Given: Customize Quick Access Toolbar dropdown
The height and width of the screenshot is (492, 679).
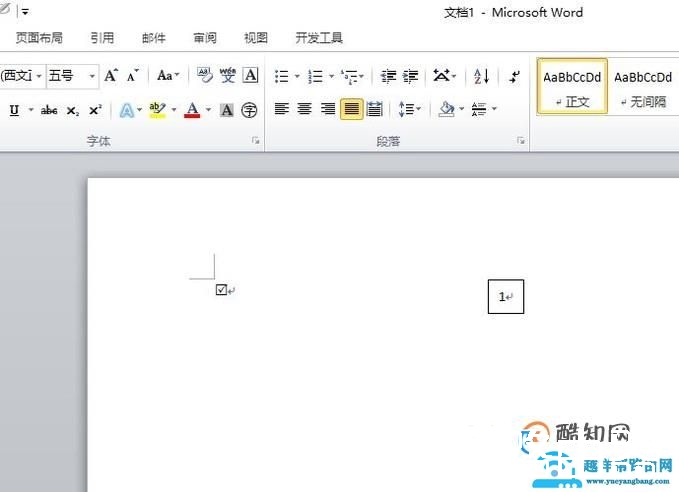Looking at the screenshot, I should point(25,13).
